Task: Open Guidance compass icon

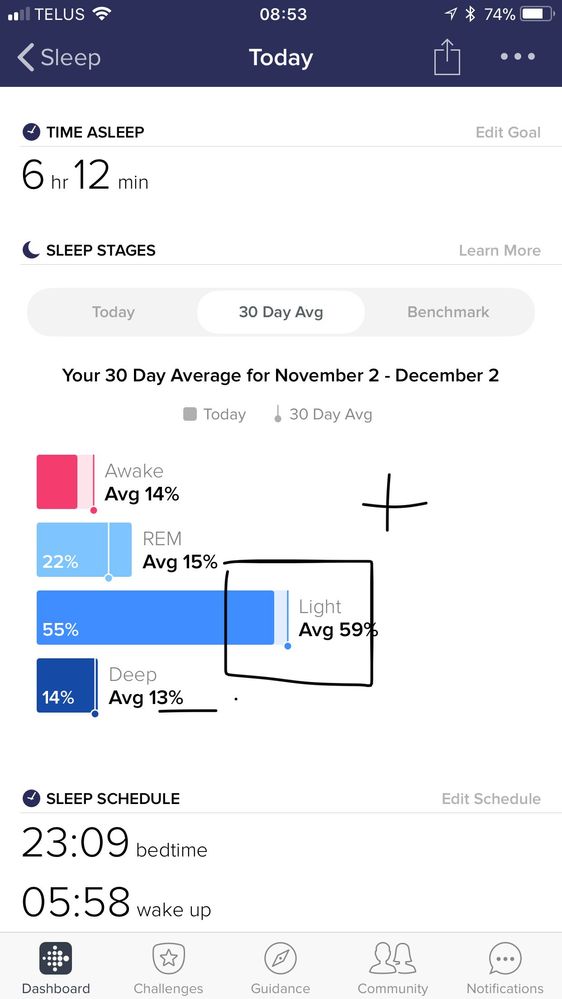Action: click(280, 958)
